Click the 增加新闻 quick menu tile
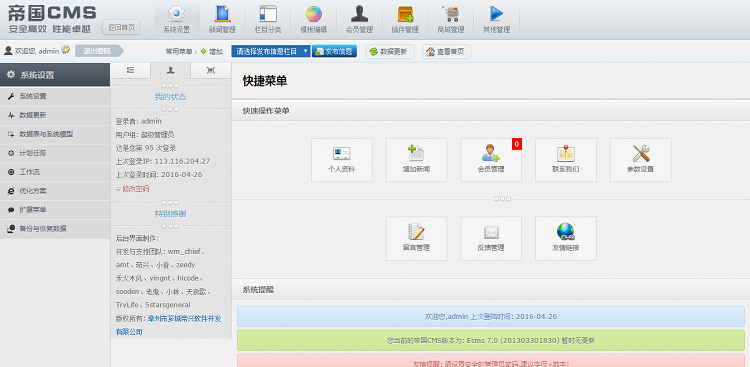This screenshot has height=367, width=750. 416,160
